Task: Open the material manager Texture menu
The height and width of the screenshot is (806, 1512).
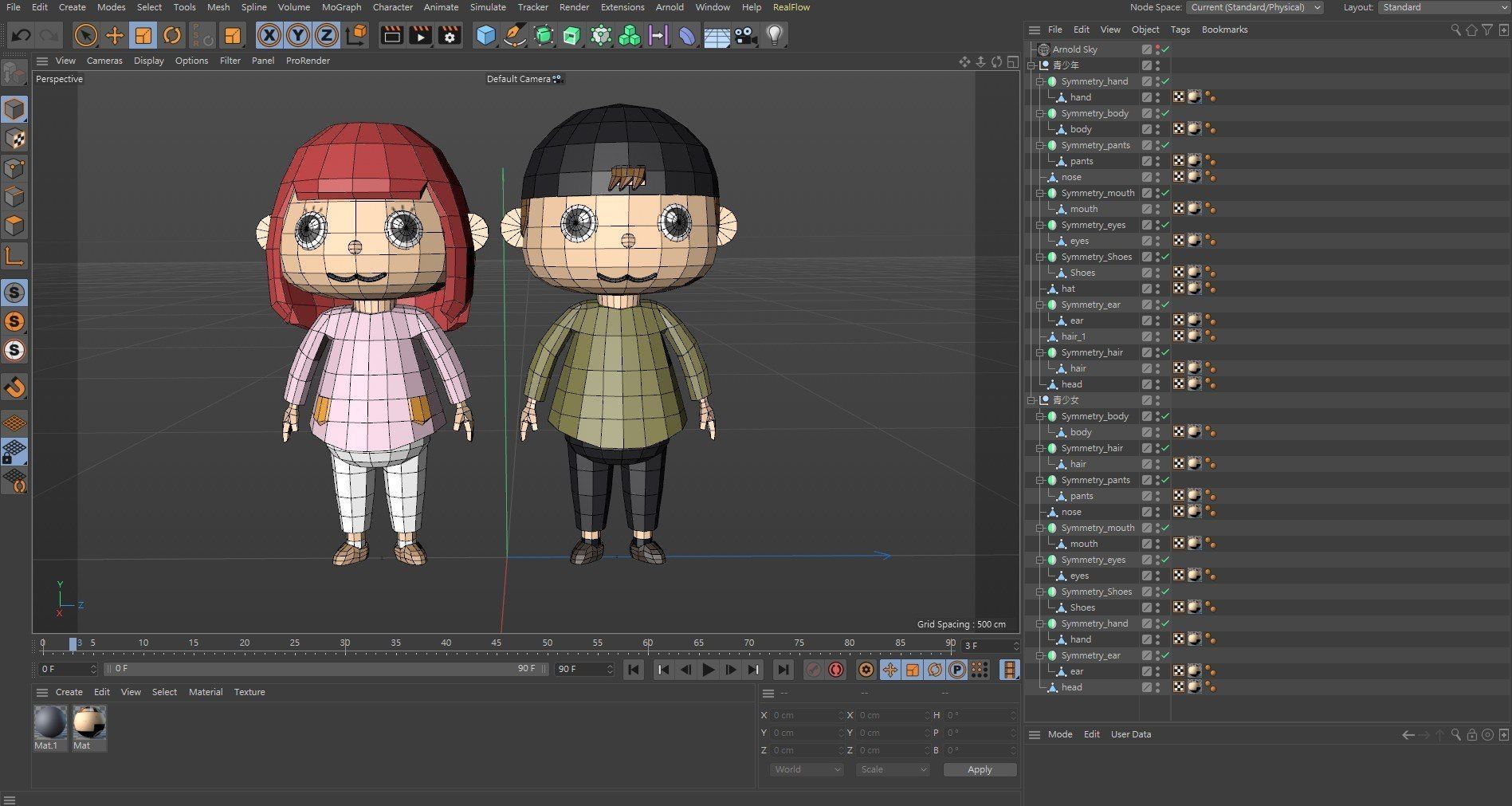Action: [x=249, y=692]
